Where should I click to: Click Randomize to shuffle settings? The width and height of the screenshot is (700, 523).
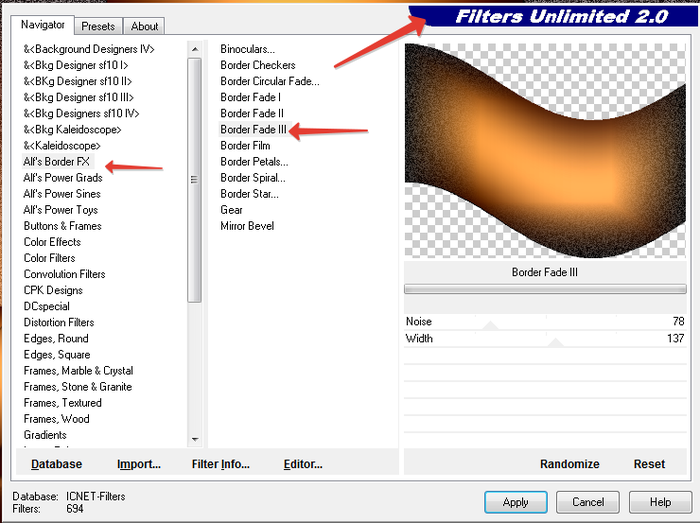click(x=570, y=464)
